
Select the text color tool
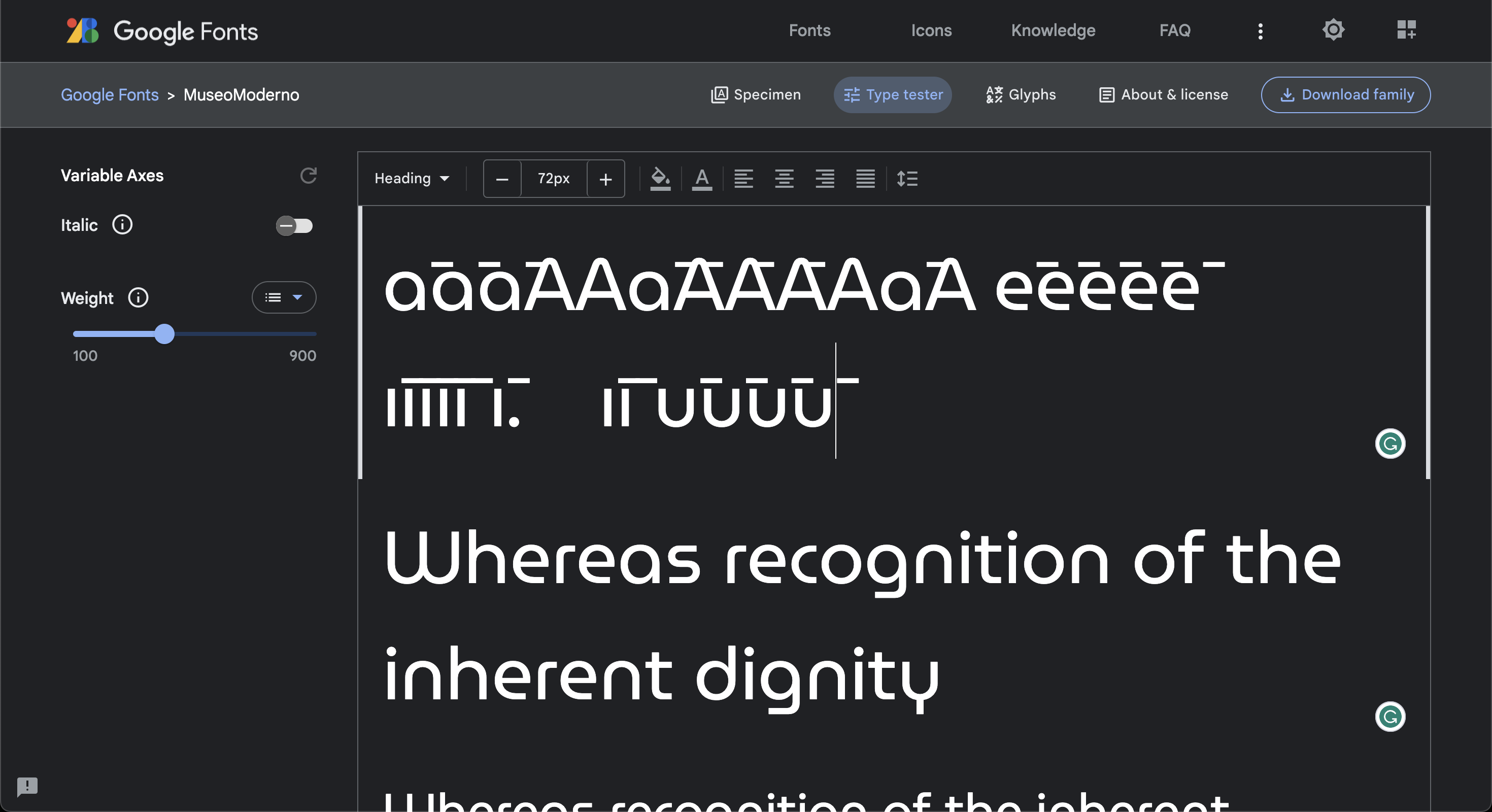point(702,178)
